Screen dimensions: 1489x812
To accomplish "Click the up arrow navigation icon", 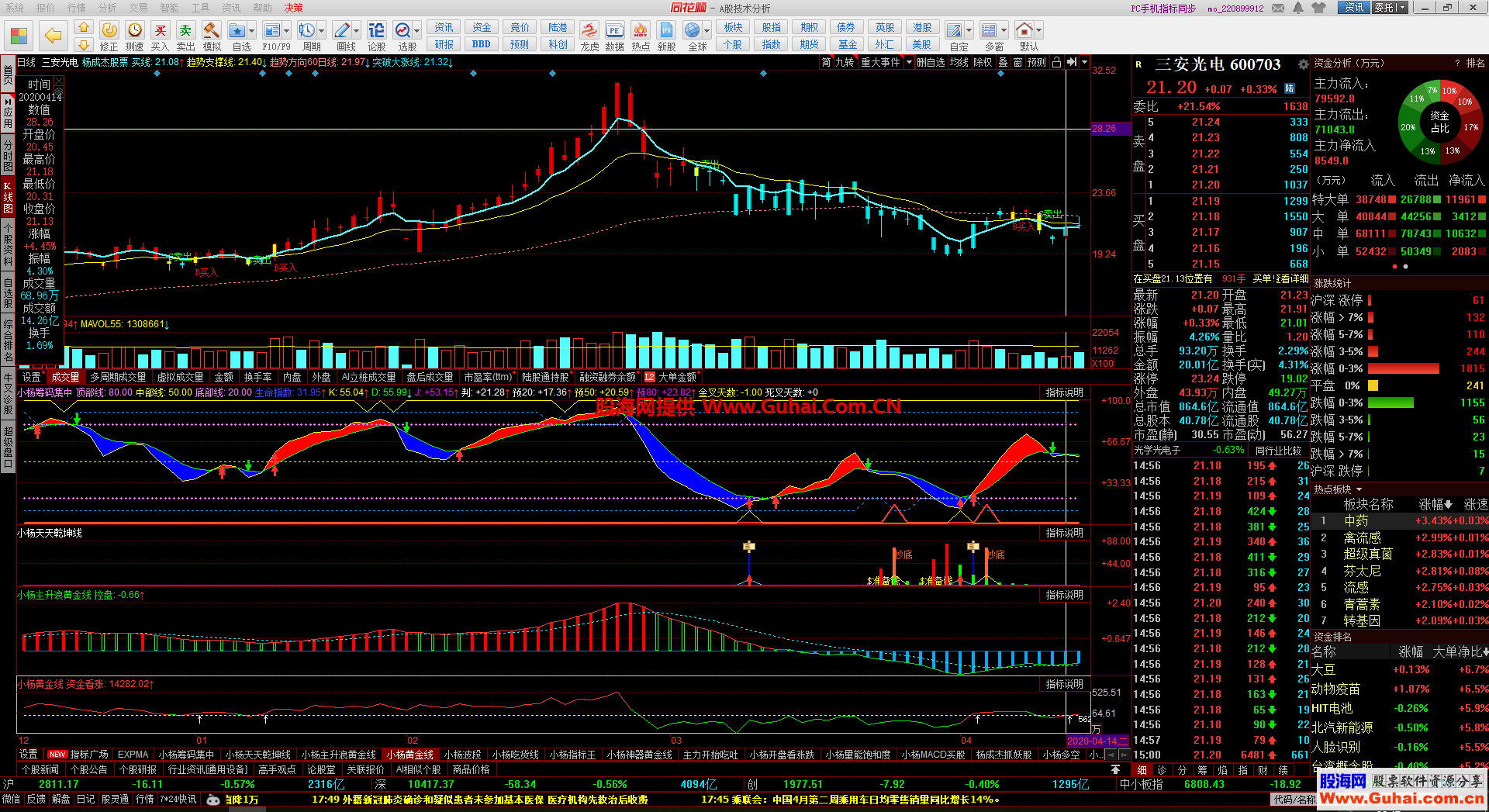I will pyautogui.click(x=84, y=28).
